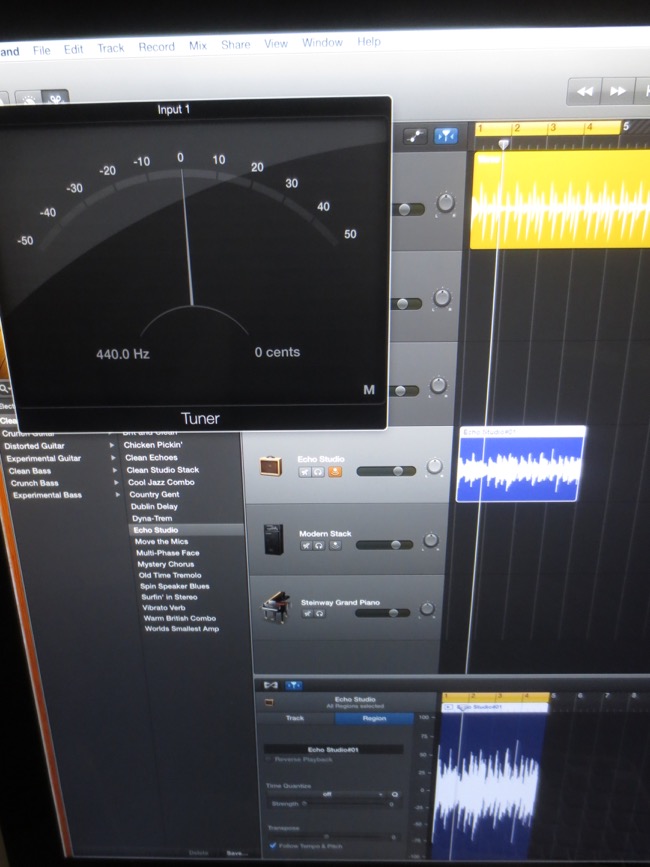The width and height of the screenshot is (650, 867).
Task: Open the Window menu
Action: click(322, 43)
